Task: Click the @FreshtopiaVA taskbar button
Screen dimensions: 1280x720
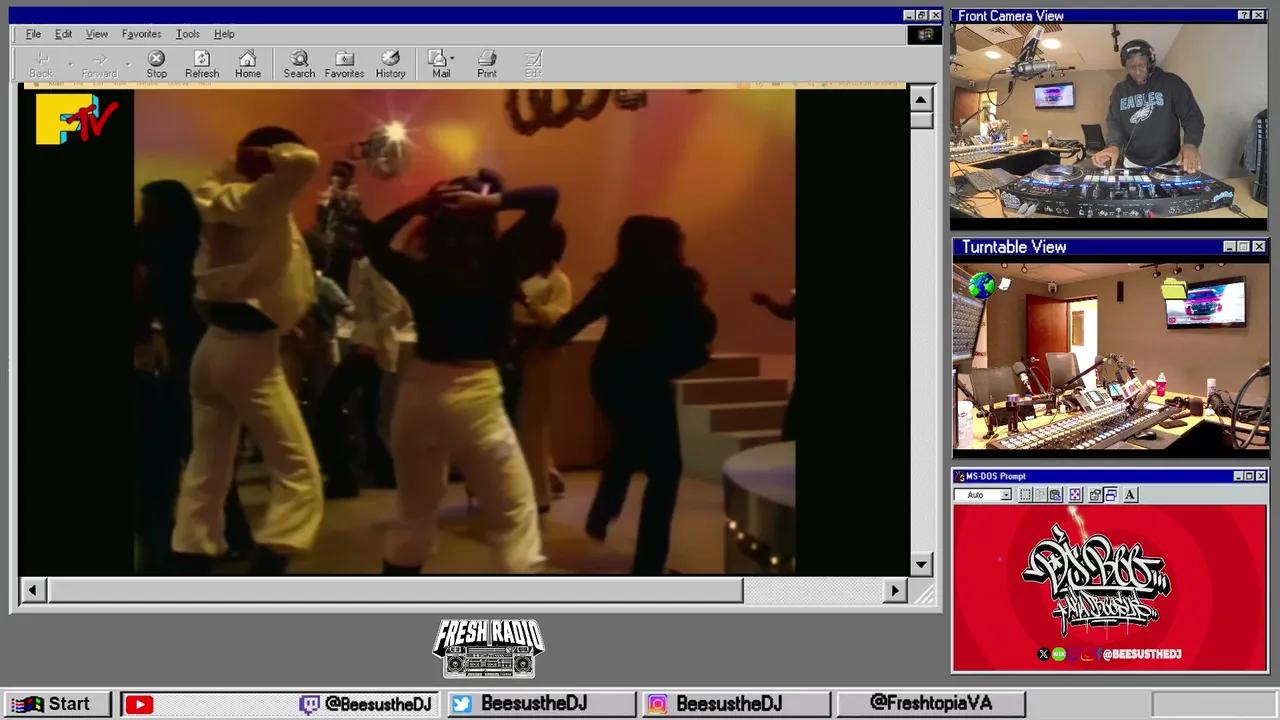Action: [930, 704]
